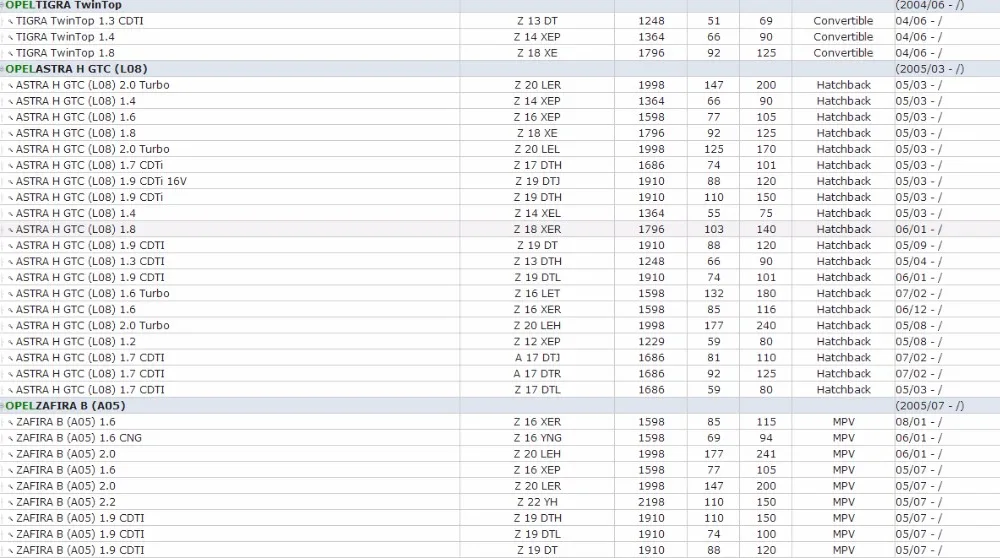
Task: Click arrow icon beside ZAFIRA B 1.6 CNG
Action: point(10,439)
